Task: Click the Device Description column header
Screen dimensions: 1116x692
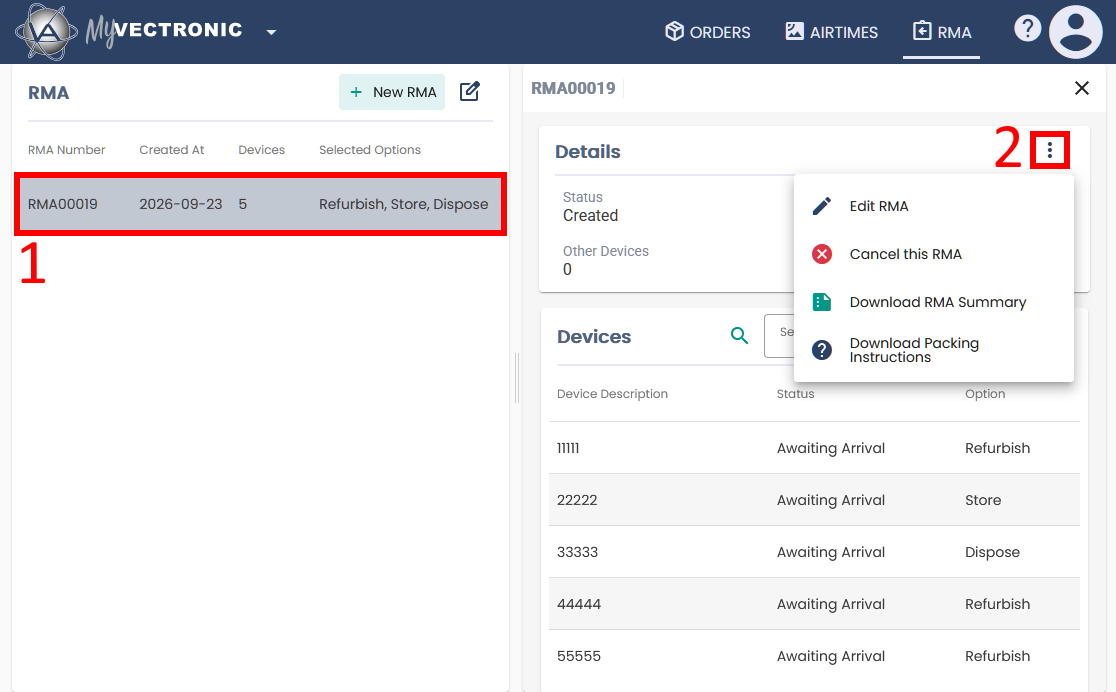Action: pyautogui.click(x=612, y=394)
